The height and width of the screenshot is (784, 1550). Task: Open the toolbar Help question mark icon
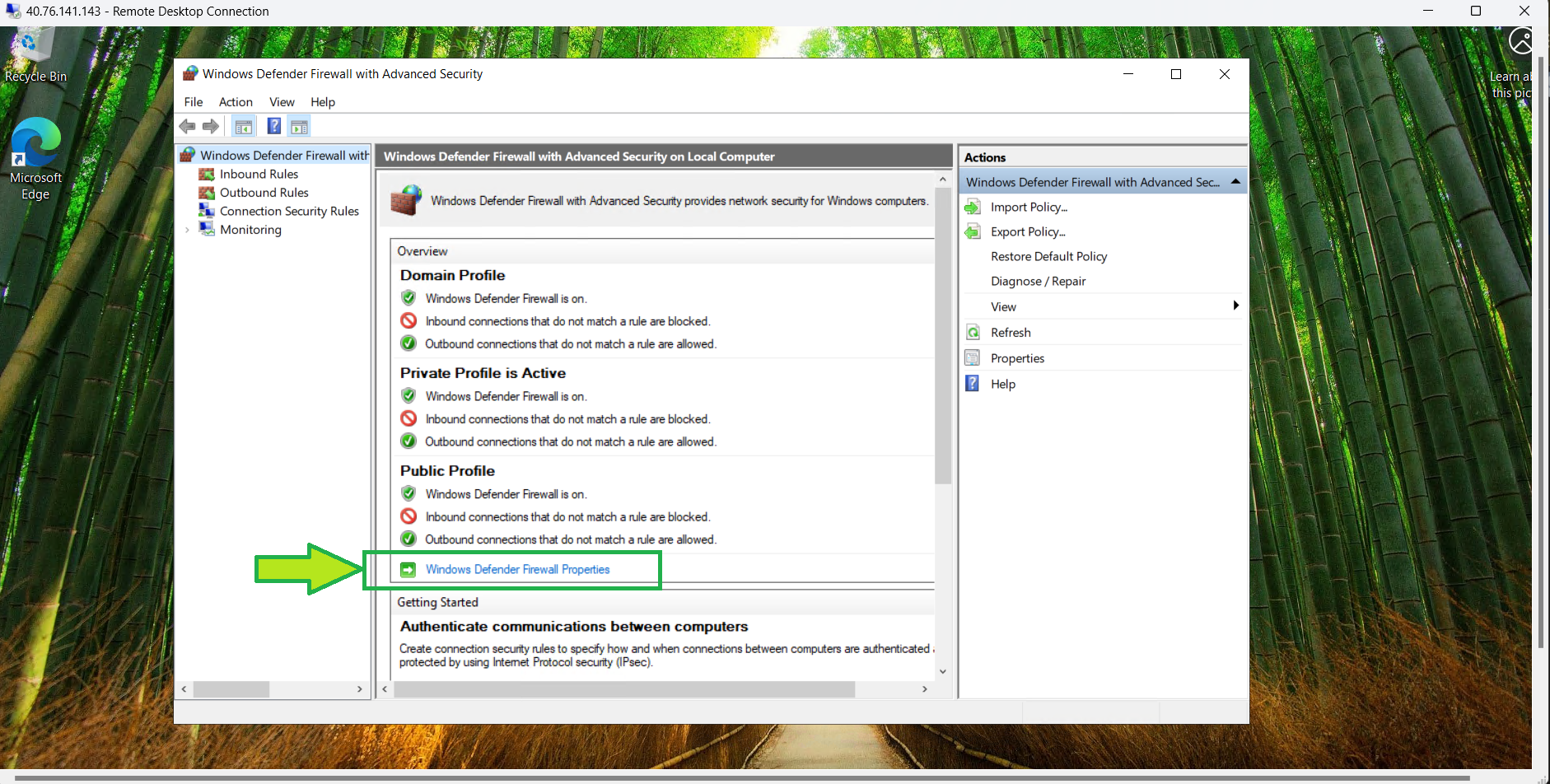(x=274, y=127)
